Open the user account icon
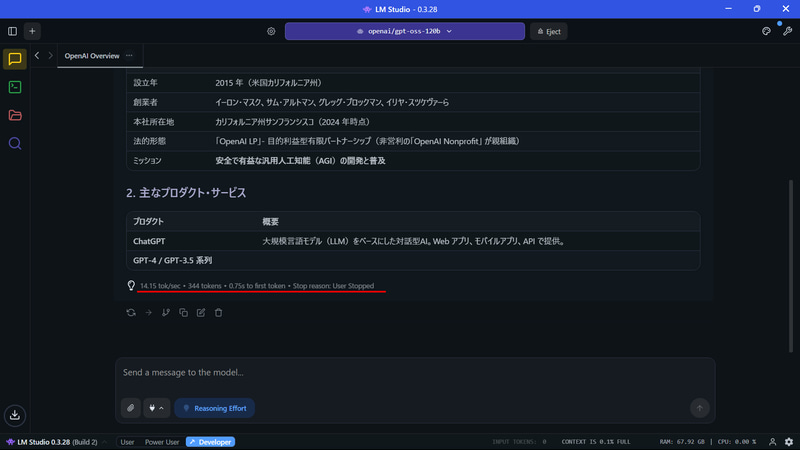This screenshot has width=800, height=450. pos(772,442)
